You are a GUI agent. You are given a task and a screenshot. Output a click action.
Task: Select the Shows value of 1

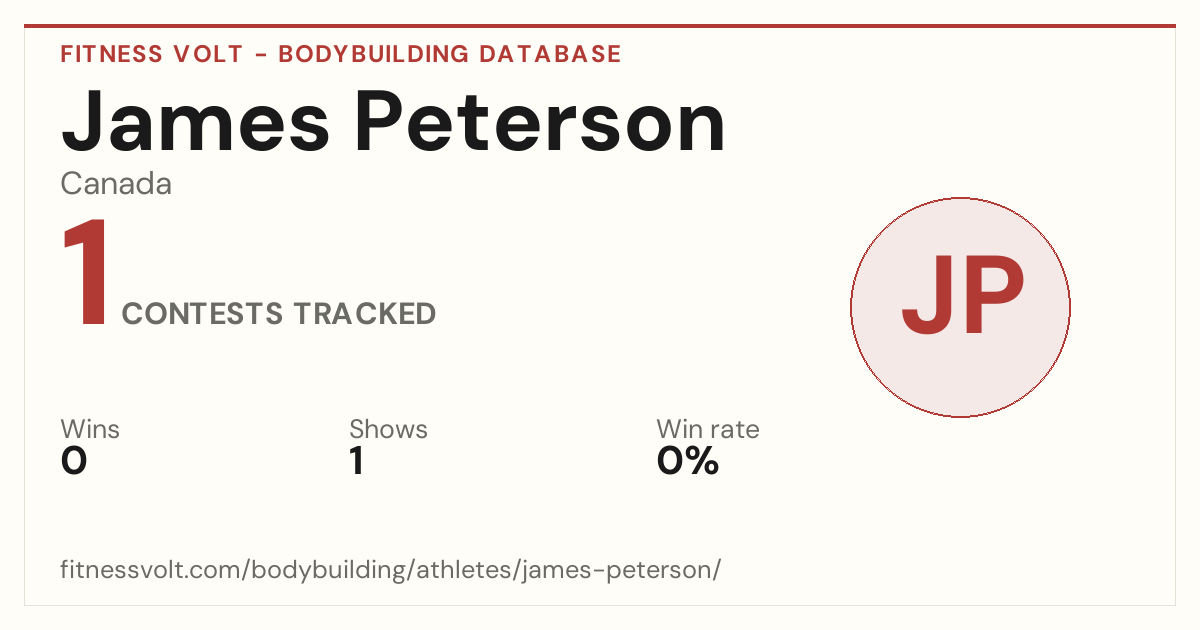click(x=357, y=462)
